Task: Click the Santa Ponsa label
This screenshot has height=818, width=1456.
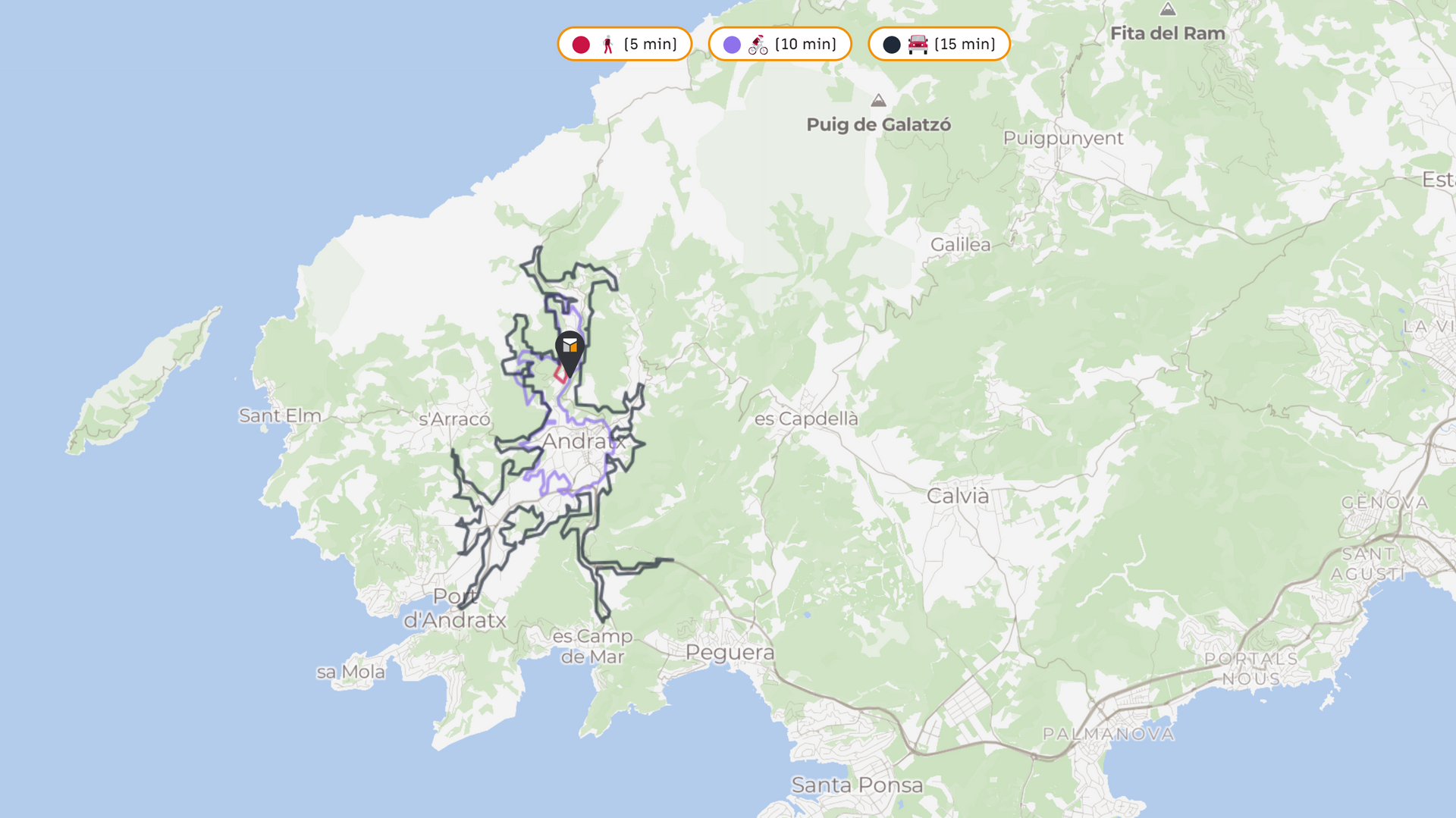Action: click(857, 785)
